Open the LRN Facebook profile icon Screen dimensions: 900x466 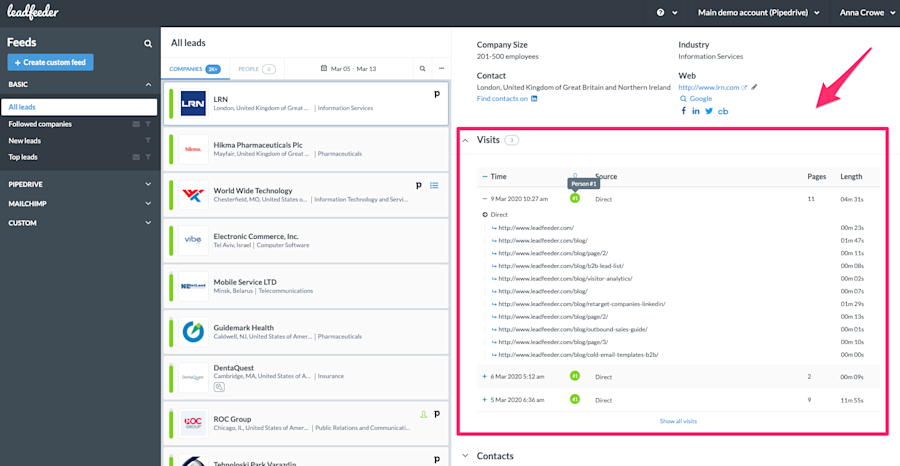[x=684, y=111]
